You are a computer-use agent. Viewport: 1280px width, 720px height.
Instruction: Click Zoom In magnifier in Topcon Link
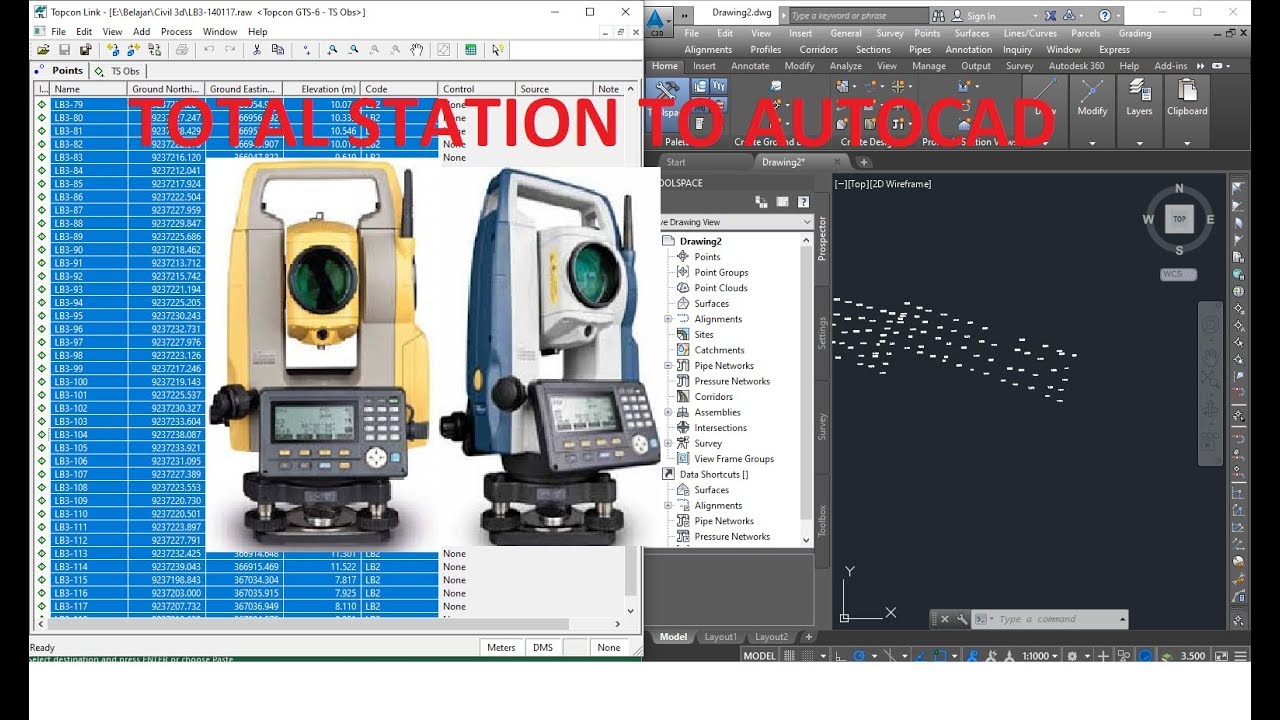332,49
